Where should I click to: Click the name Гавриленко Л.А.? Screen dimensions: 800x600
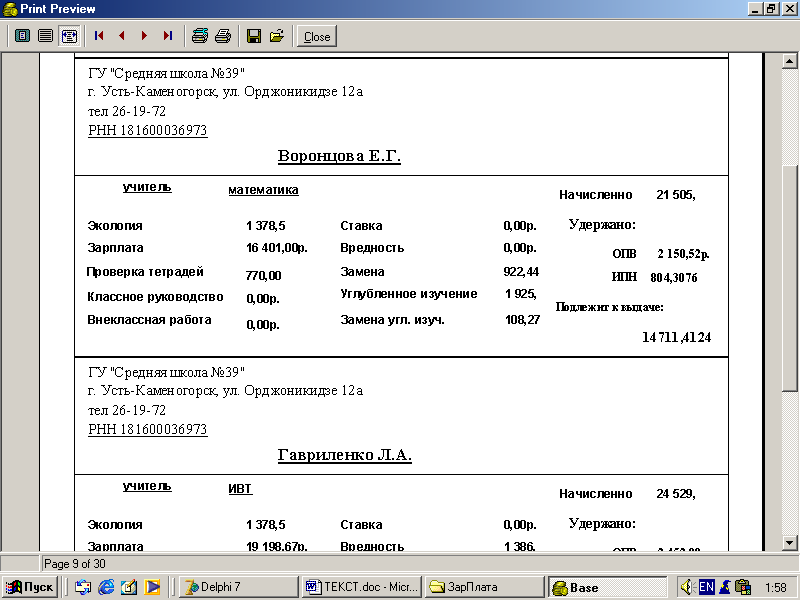(x=344, y=455)
